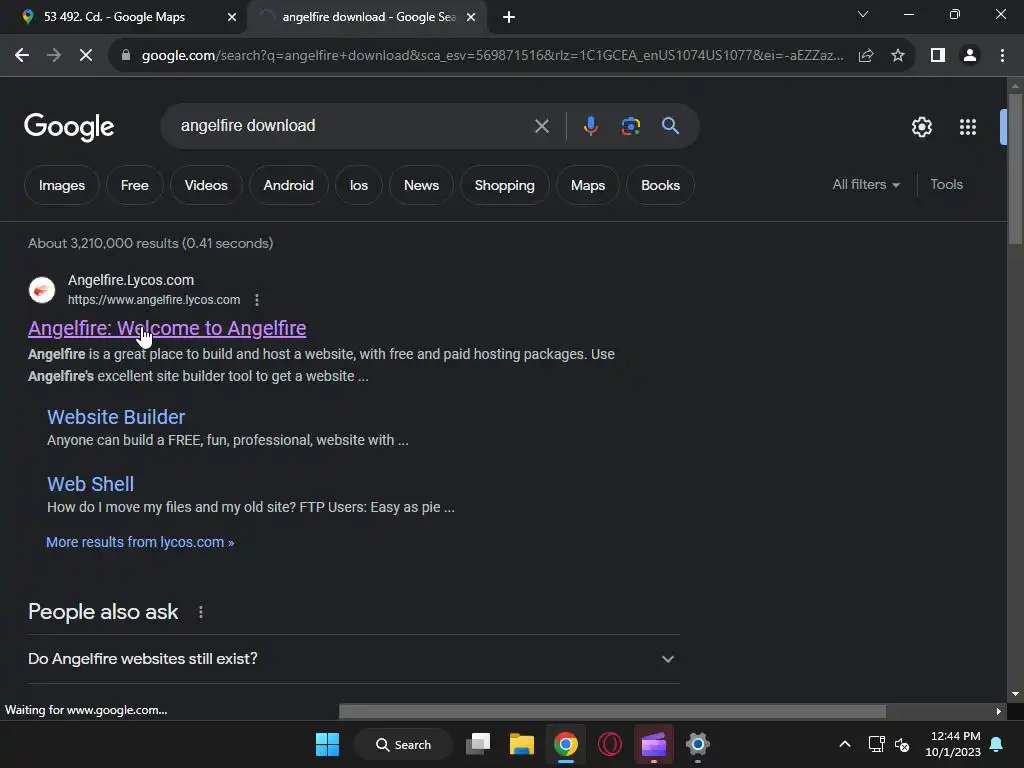
Task: Start voice search with microphone
Action: tap(590, 126)
